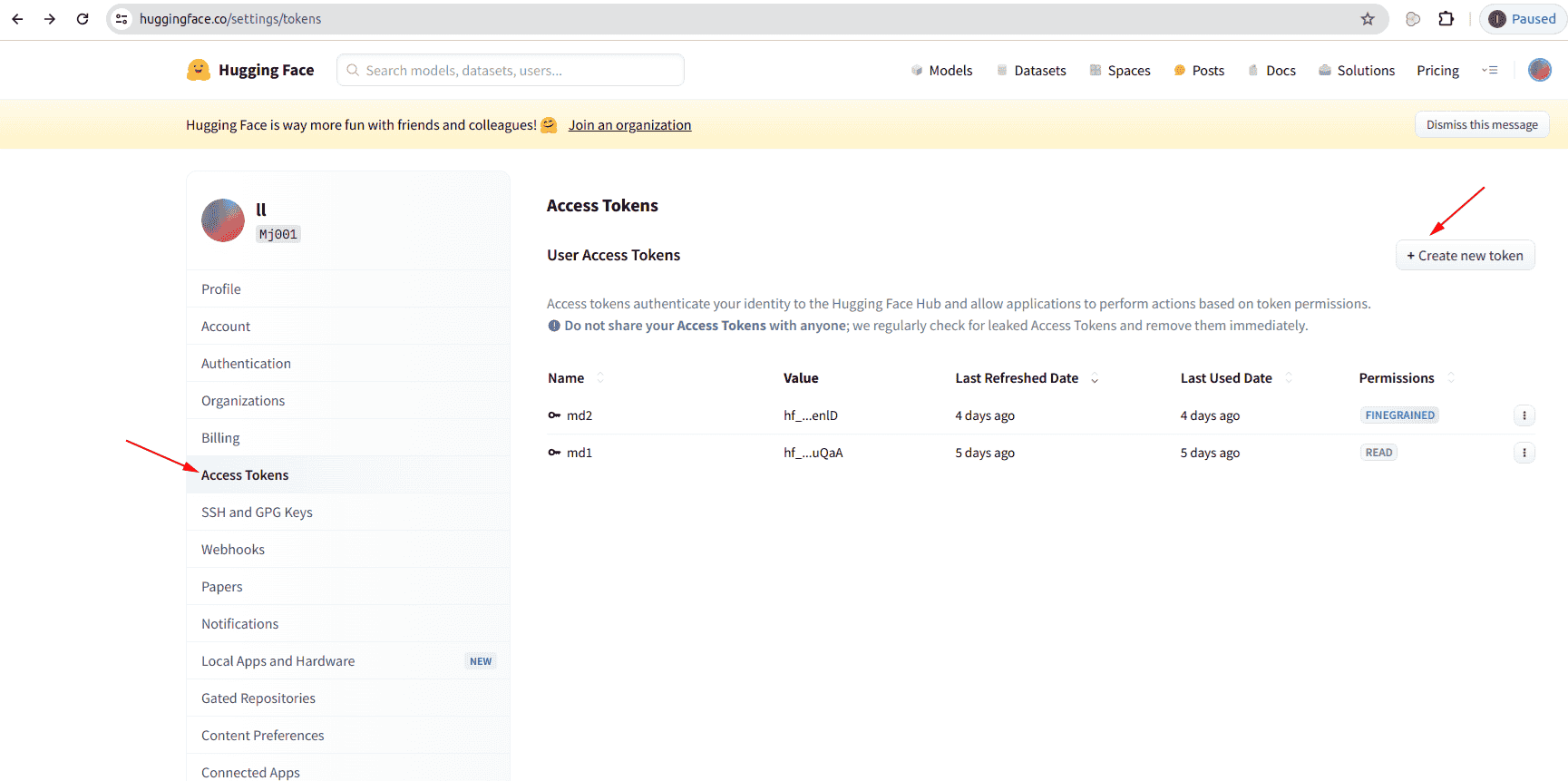Open the Models page from navbar
This screenshot has height=781, width=1568.
(941, 71)
